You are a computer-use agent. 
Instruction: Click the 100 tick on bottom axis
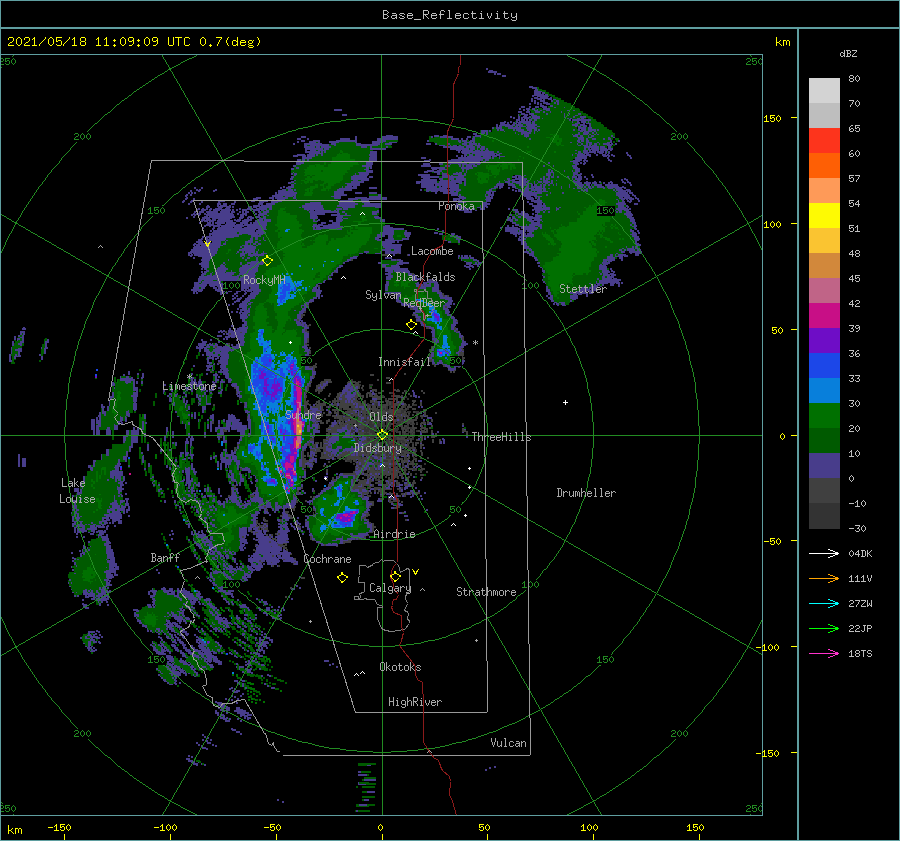pos(589,827)
